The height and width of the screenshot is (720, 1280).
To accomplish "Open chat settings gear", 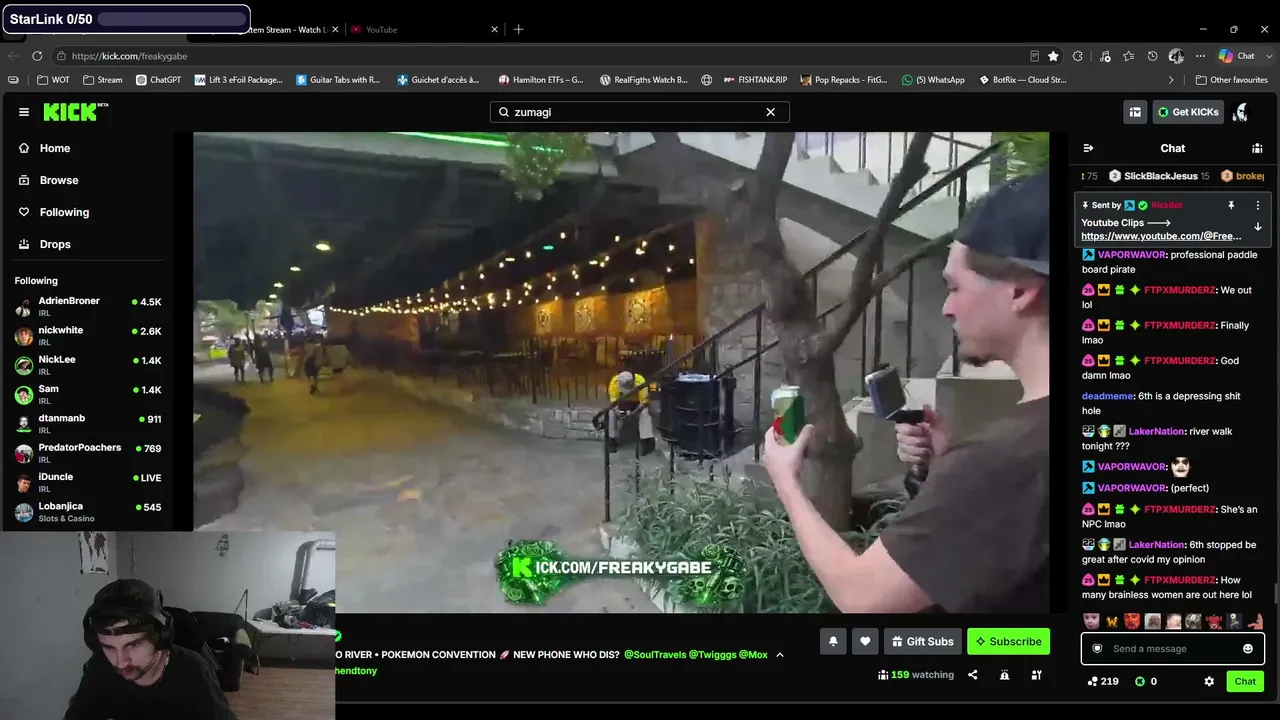I will coord(1209,681).
